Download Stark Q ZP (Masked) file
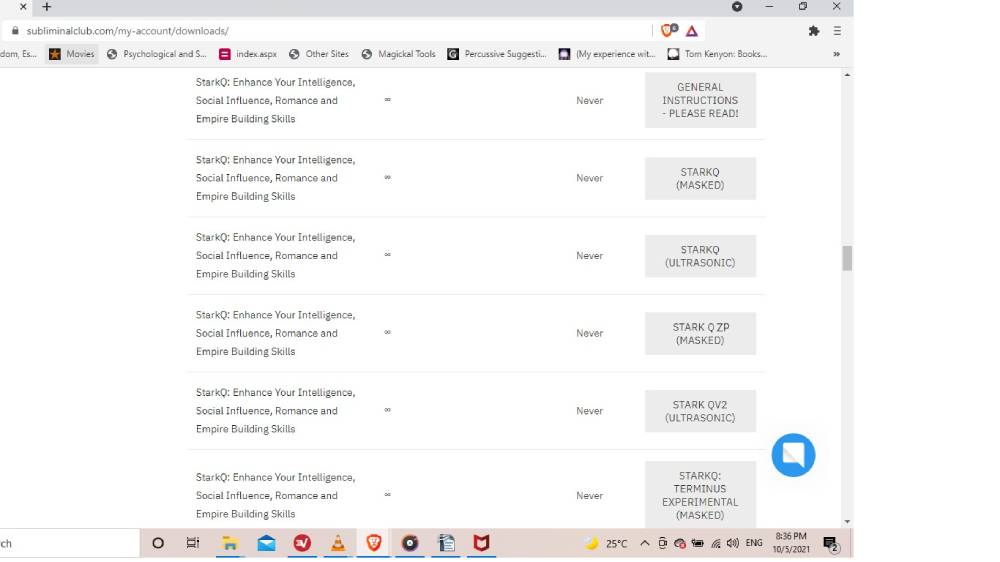The width and height of the screenshot is (1000, 562). coord(700,334)
